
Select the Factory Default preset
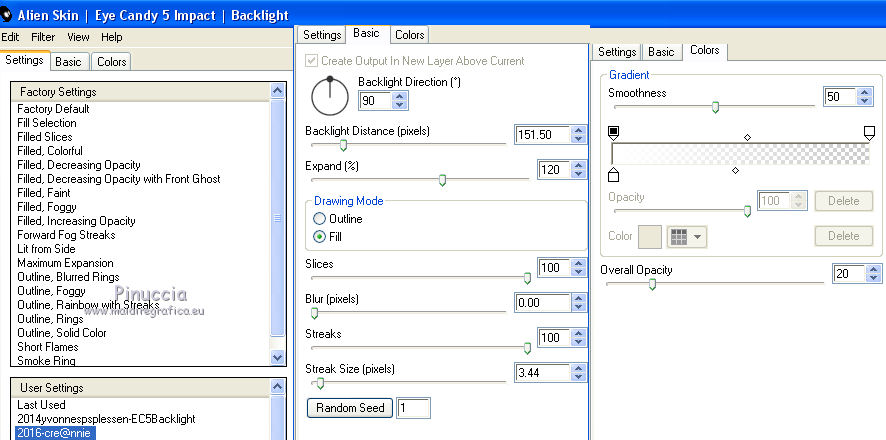53,109
